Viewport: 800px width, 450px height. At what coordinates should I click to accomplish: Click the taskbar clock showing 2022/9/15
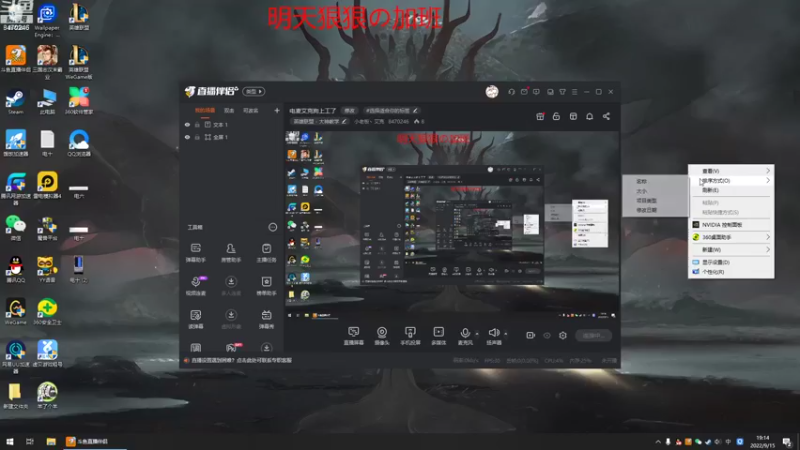coord(762,441)
